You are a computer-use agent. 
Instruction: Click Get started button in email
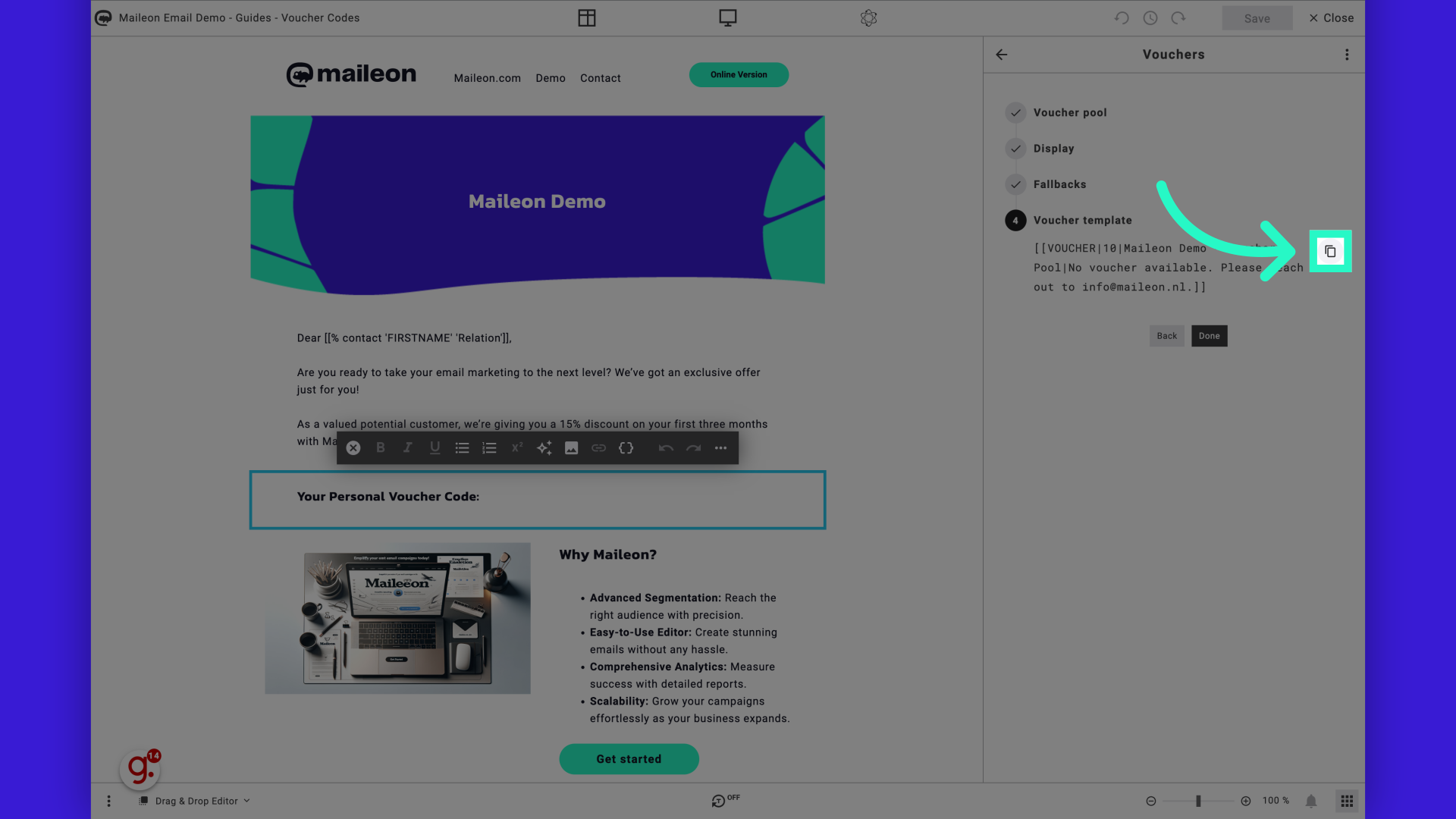pos(629,759)
